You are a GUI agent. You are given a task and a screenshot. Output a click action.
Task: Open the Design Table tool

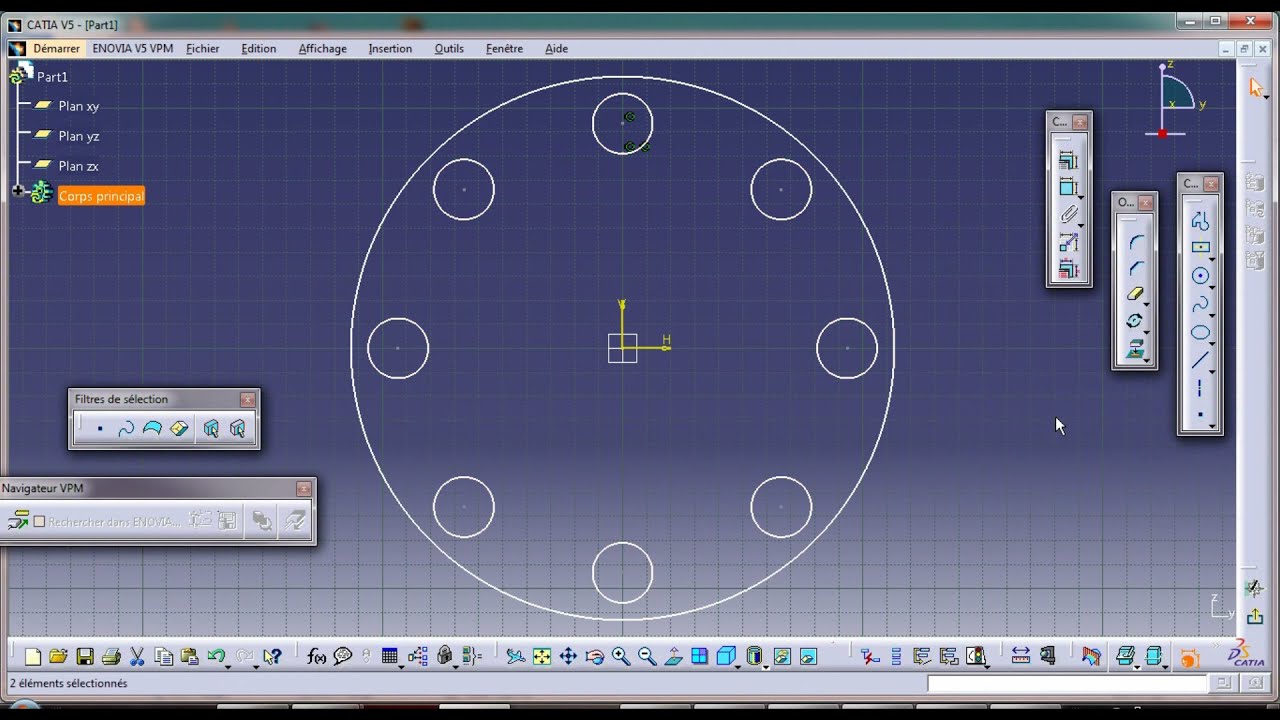390,657
